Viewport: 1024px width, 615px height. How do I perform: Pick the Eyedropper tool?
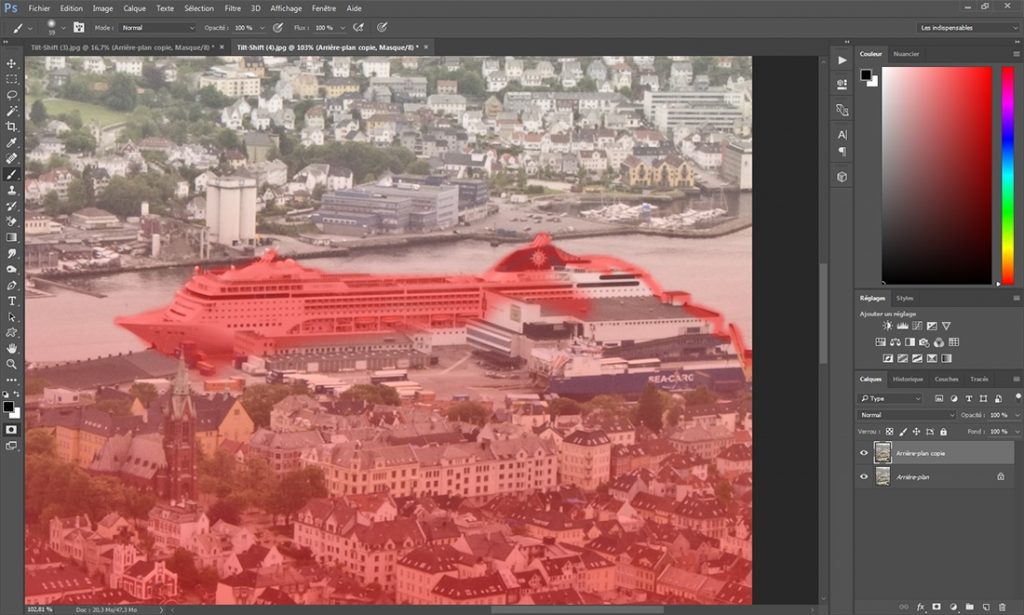click(x=12, y=143)
